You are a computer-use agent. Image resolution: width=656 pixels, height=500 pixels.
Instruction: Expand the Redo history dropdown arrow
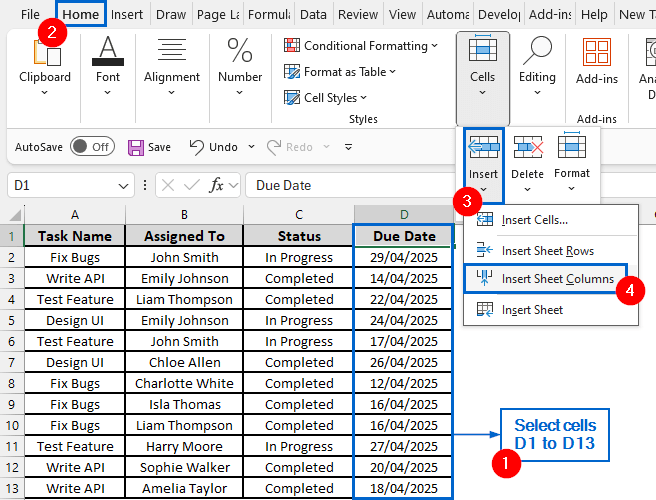[326, 147]
